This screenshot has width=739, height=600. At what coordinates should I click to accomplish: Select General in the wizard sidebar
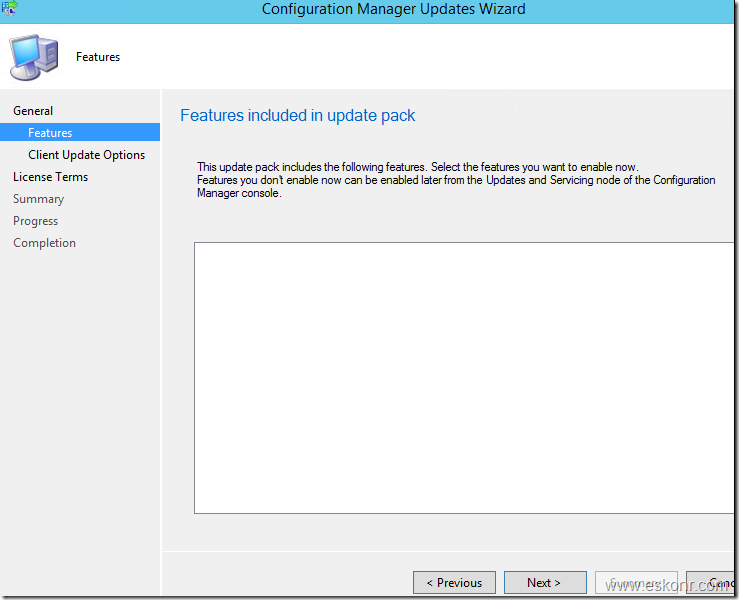click(x=33, y=111)
